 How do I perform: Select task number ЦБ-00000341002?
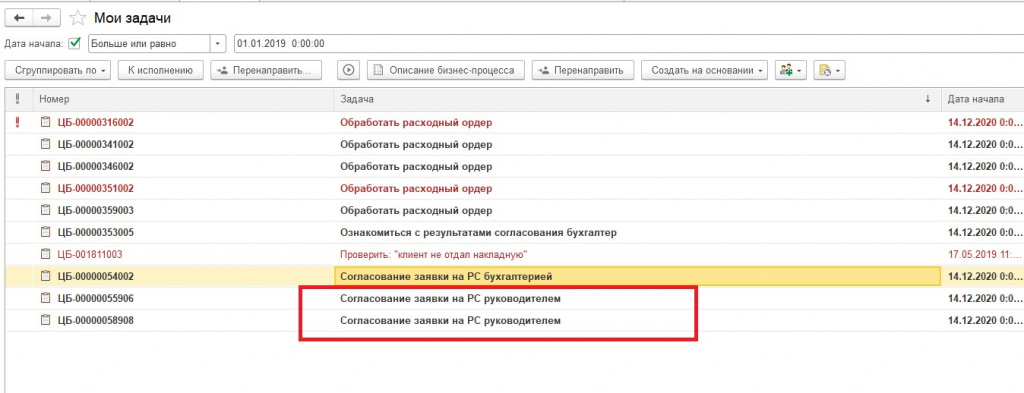click(95, 144)
